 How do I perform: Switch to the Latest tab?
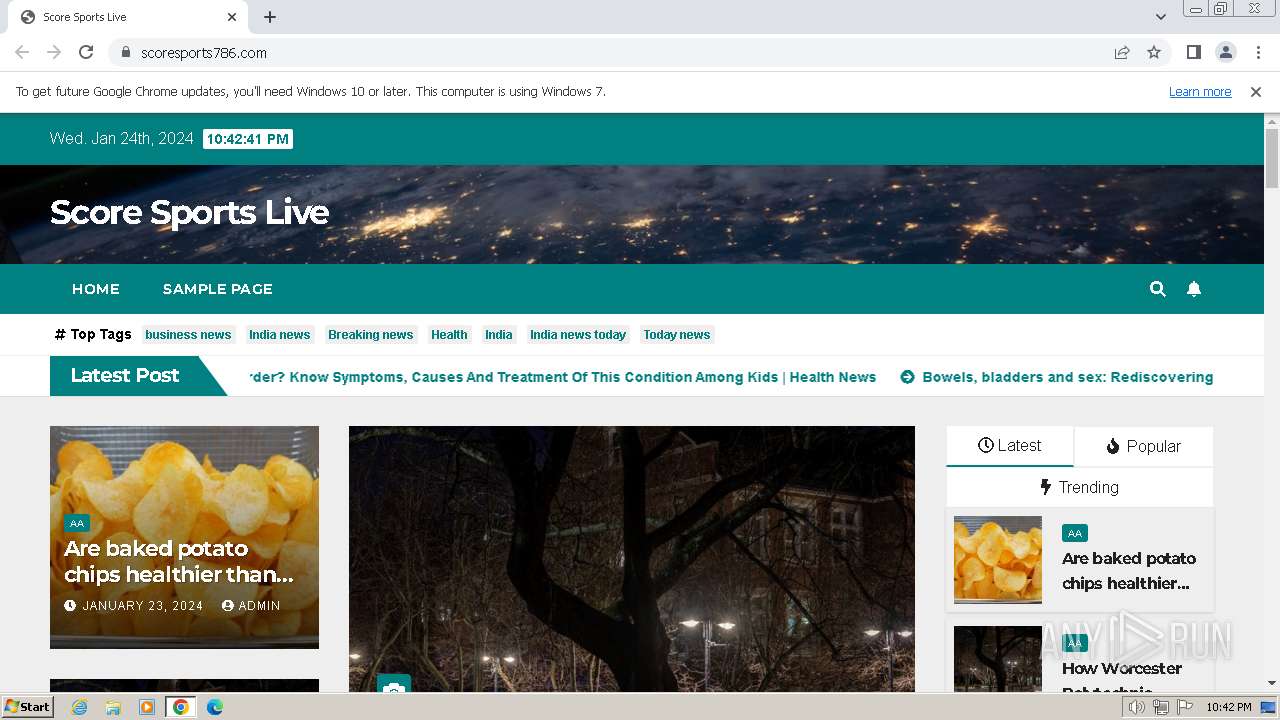tap(1010, 446)
